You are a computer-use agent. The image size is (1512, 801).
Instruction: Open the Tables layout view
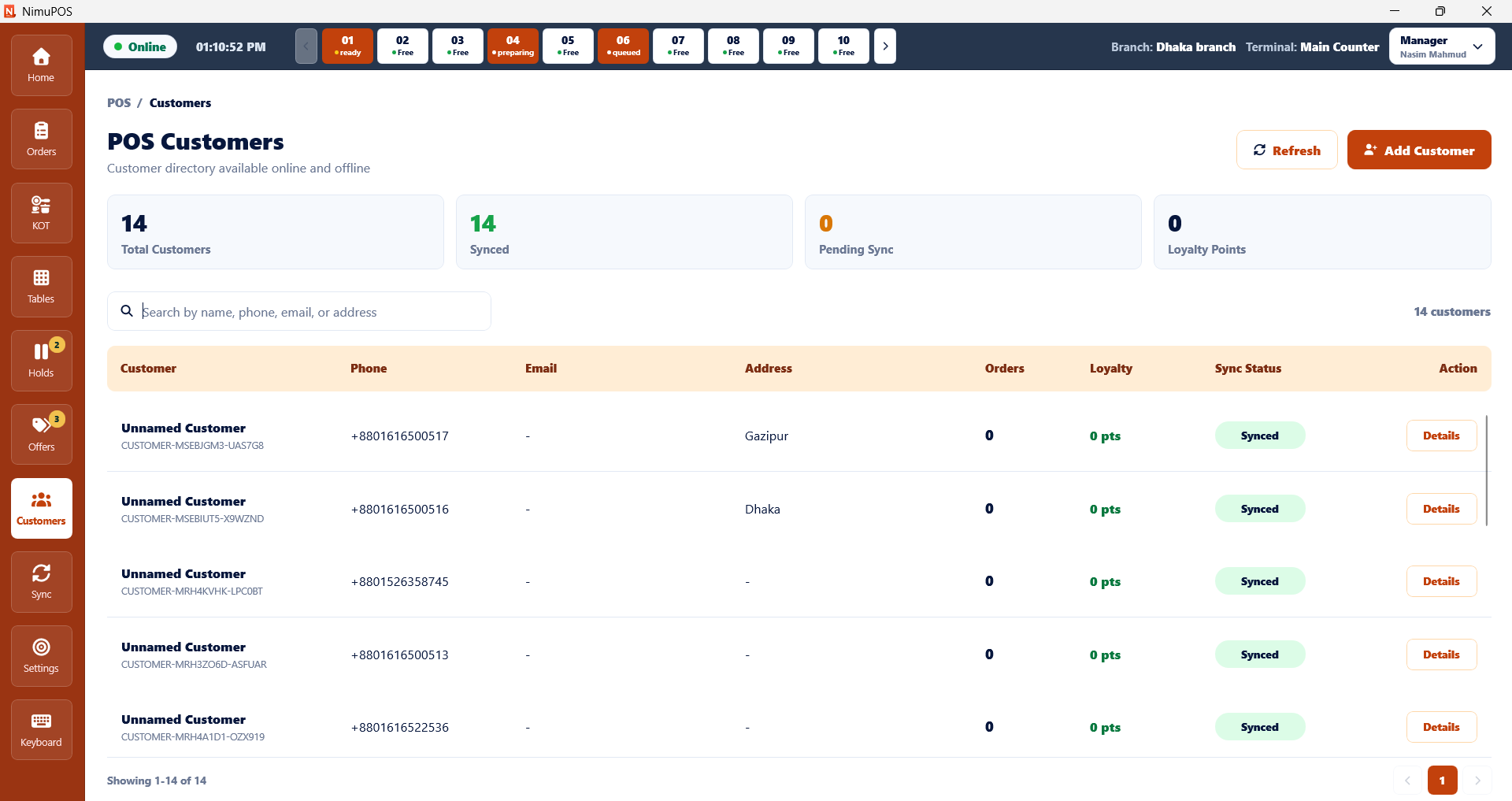pos(41,287)
